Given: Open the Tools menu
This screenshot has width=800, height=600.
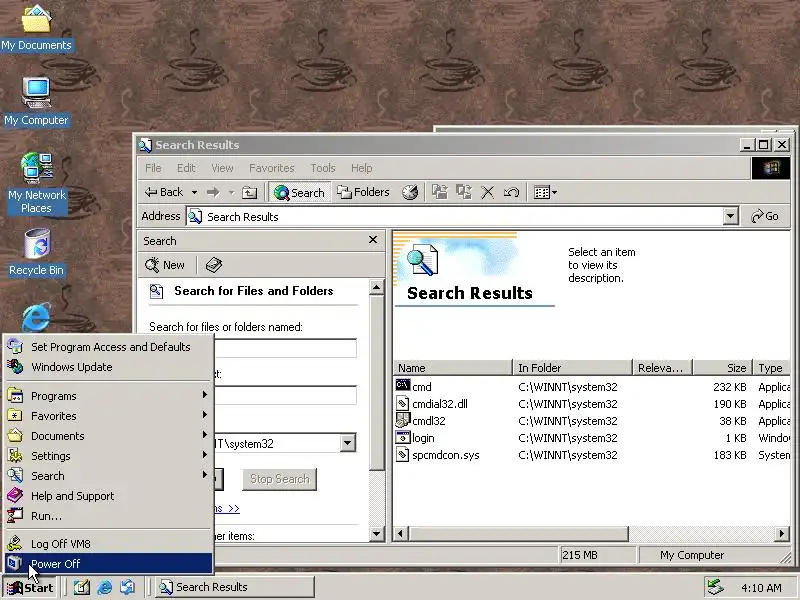Looking at the screenshot, I should click(322, 168).
